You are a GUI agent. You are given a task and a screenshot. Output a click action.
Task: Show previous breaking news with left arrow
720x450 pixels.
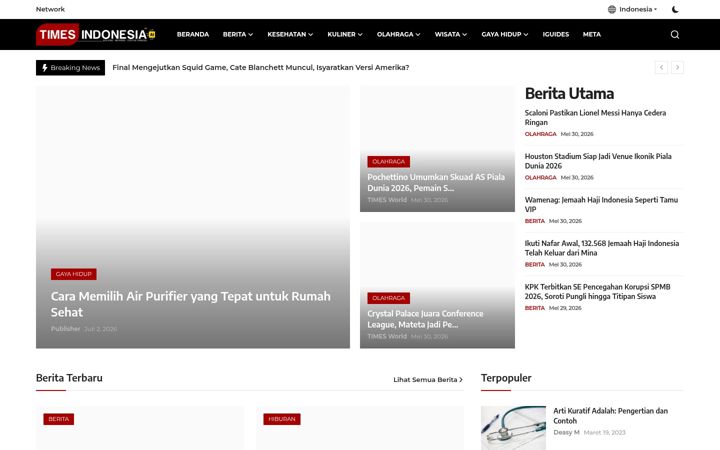pos(661,68)
